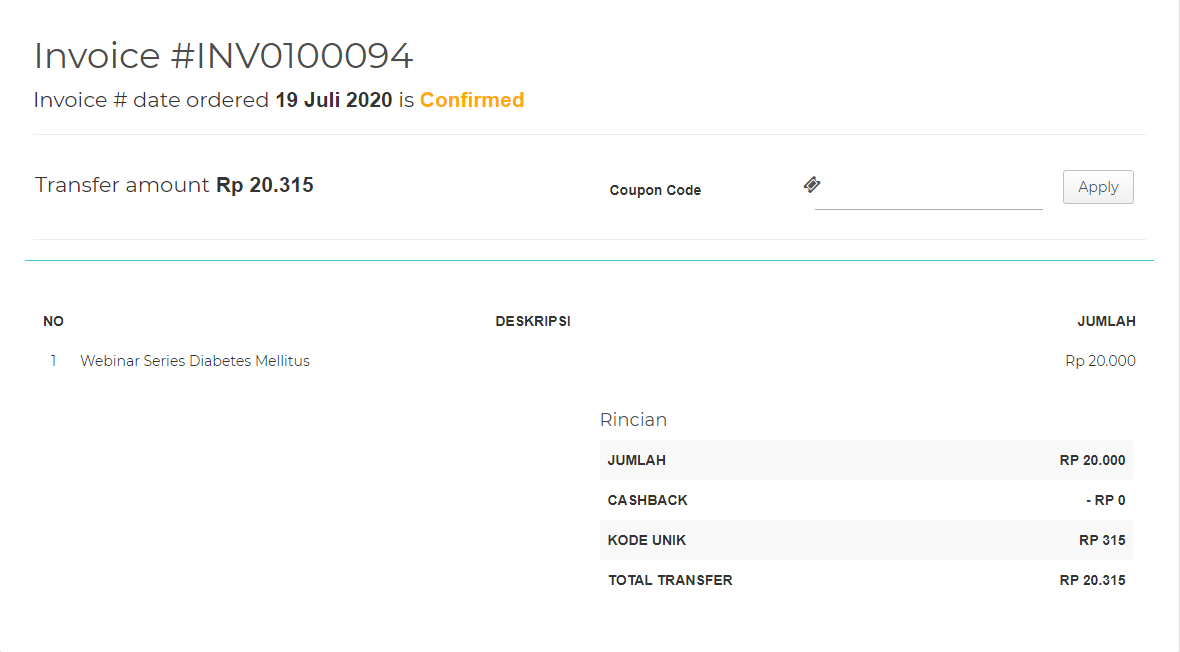Select the JUMLAH row in Rincian

click(x=866, y=460)
